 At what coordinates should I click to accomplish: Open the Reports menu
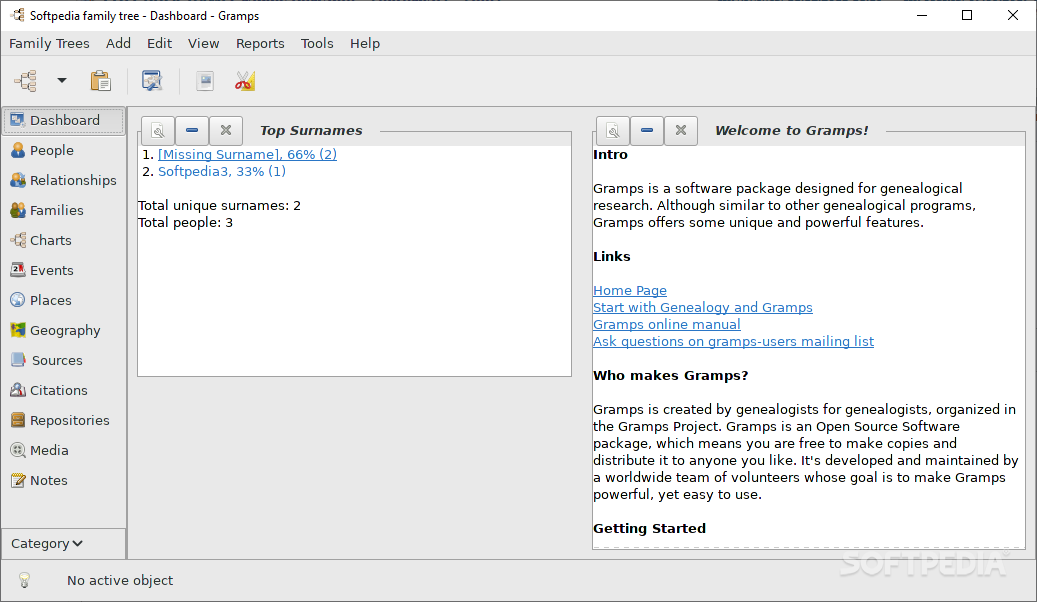[x=260, y=44]
